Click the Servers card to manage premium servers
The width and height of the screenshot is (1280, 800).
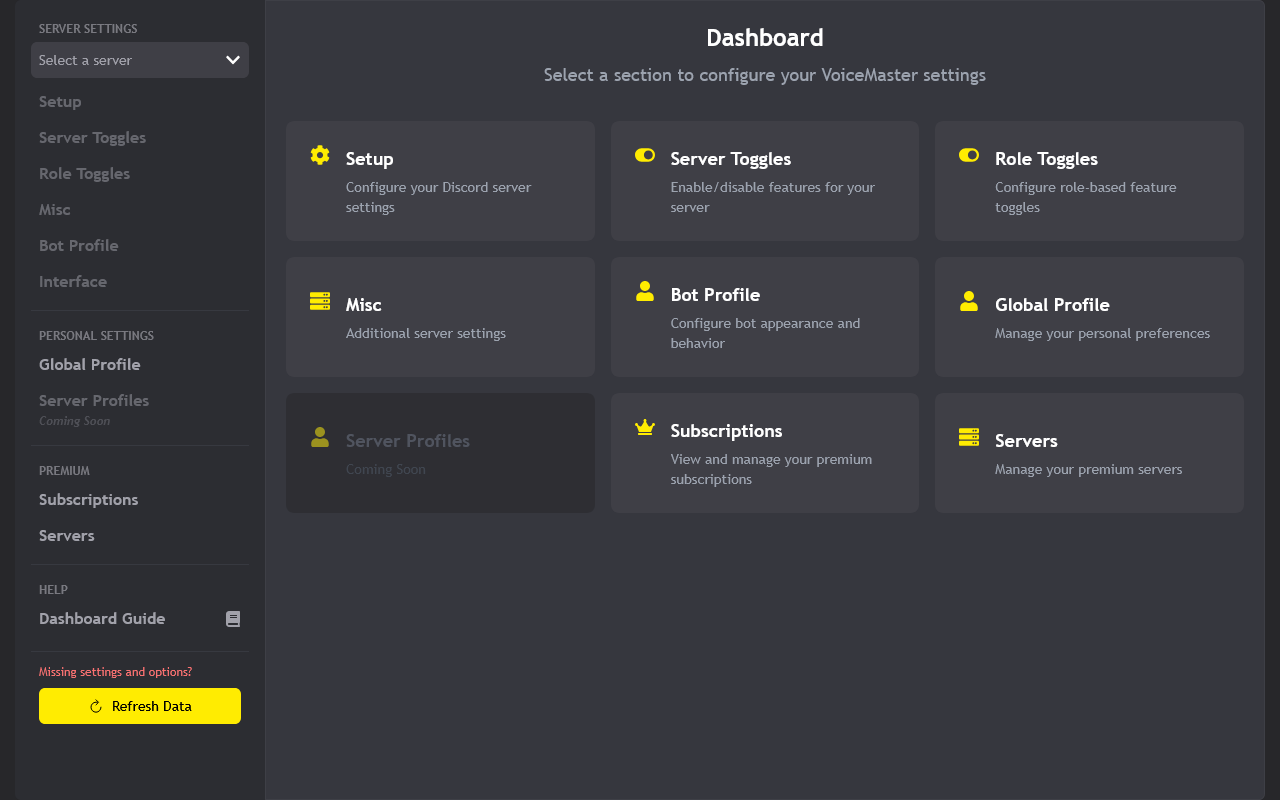1088,452
